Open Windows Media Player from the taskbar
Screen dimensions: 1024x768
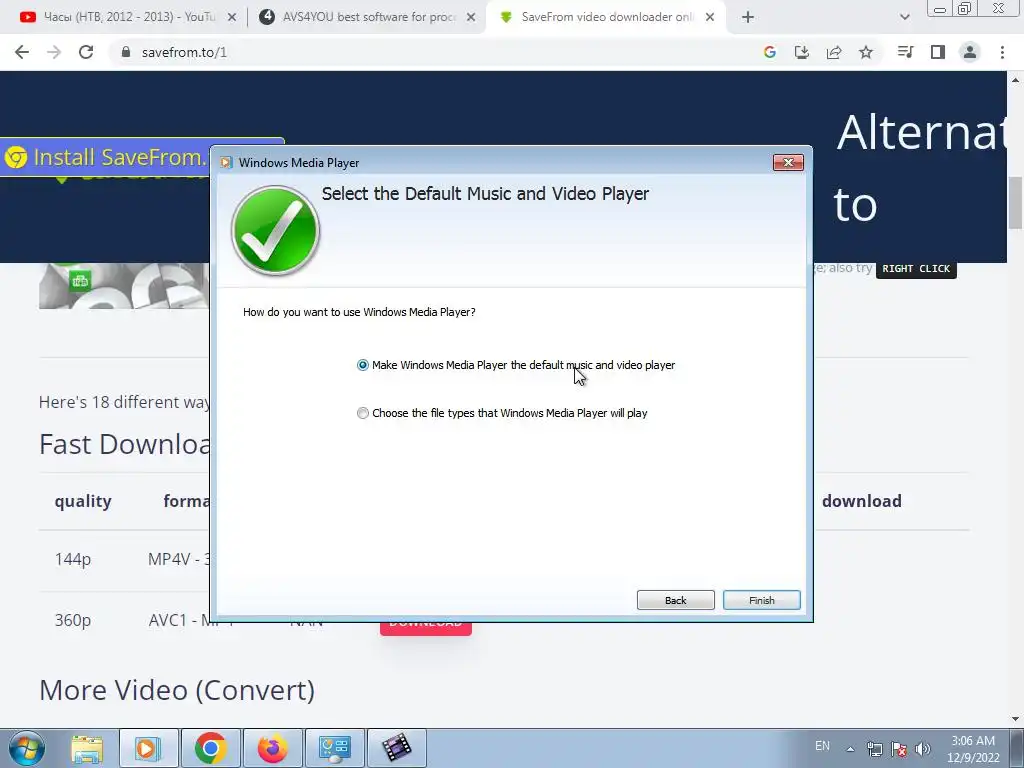pyautogui.click(x=148, y=748)
